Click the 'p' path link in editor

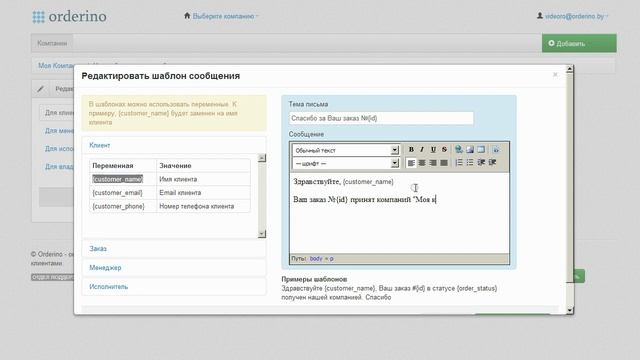coord(331,258)
